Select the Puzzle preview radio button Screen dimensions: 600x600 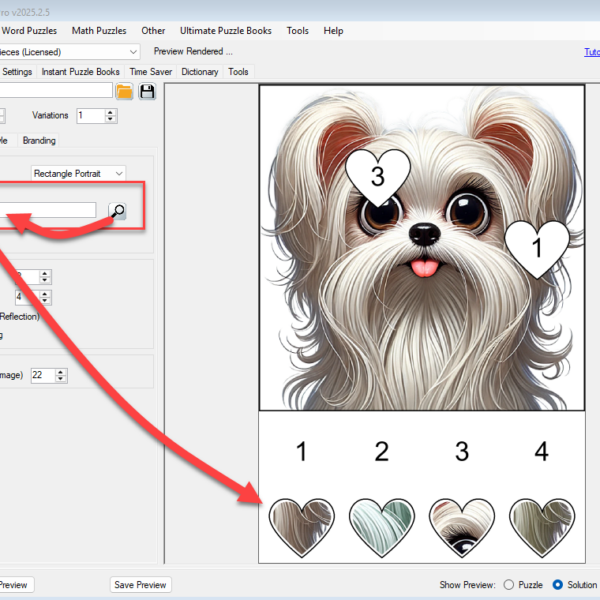[509, 585]
